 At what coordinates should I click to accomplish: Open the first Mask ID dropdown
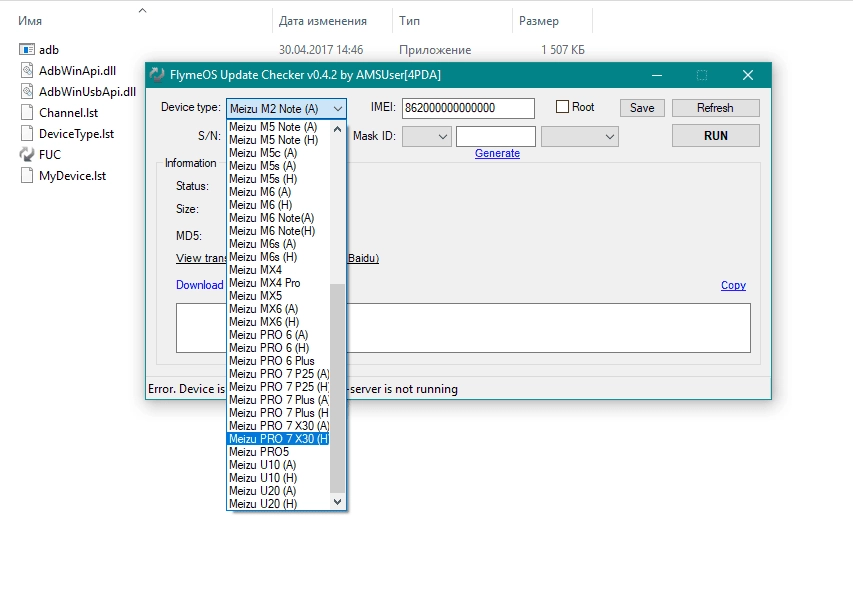click(426, 137)
